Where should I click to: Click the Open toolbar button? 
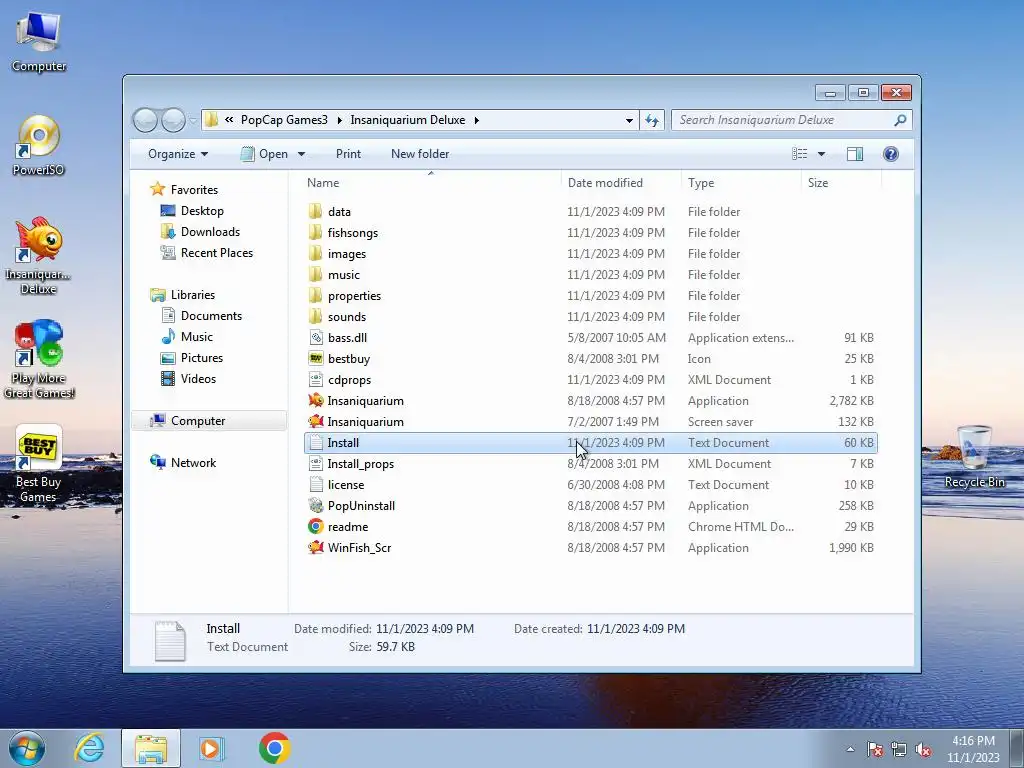[x=264, y=154]
